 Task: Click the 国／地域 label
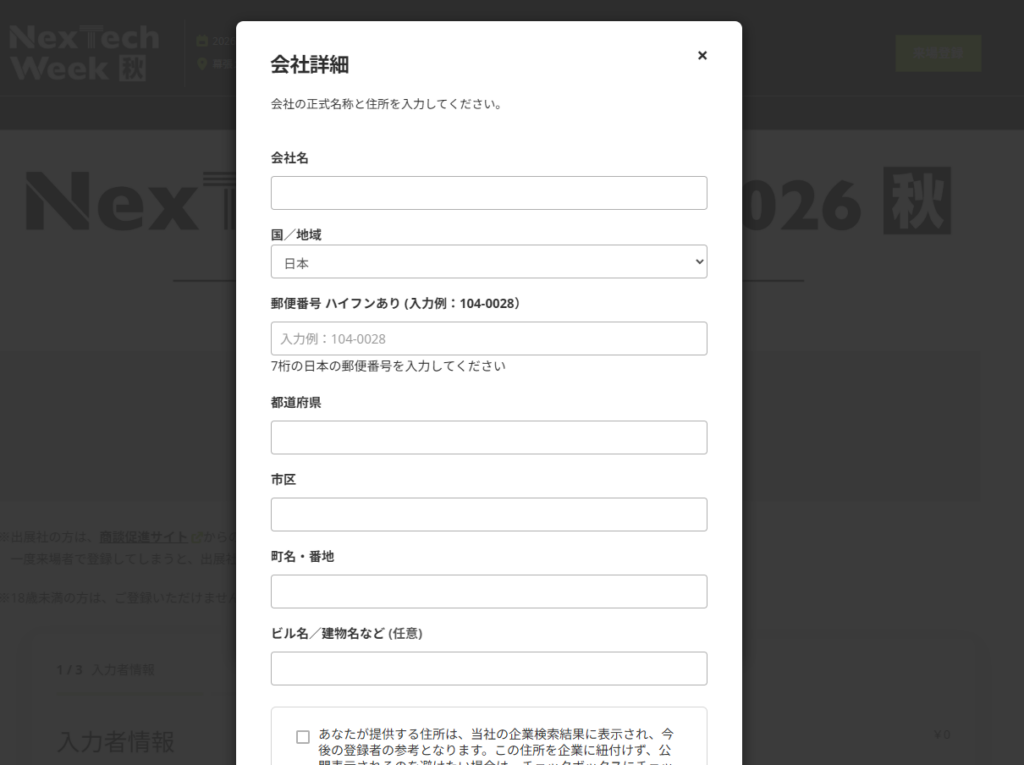point(296,235)
